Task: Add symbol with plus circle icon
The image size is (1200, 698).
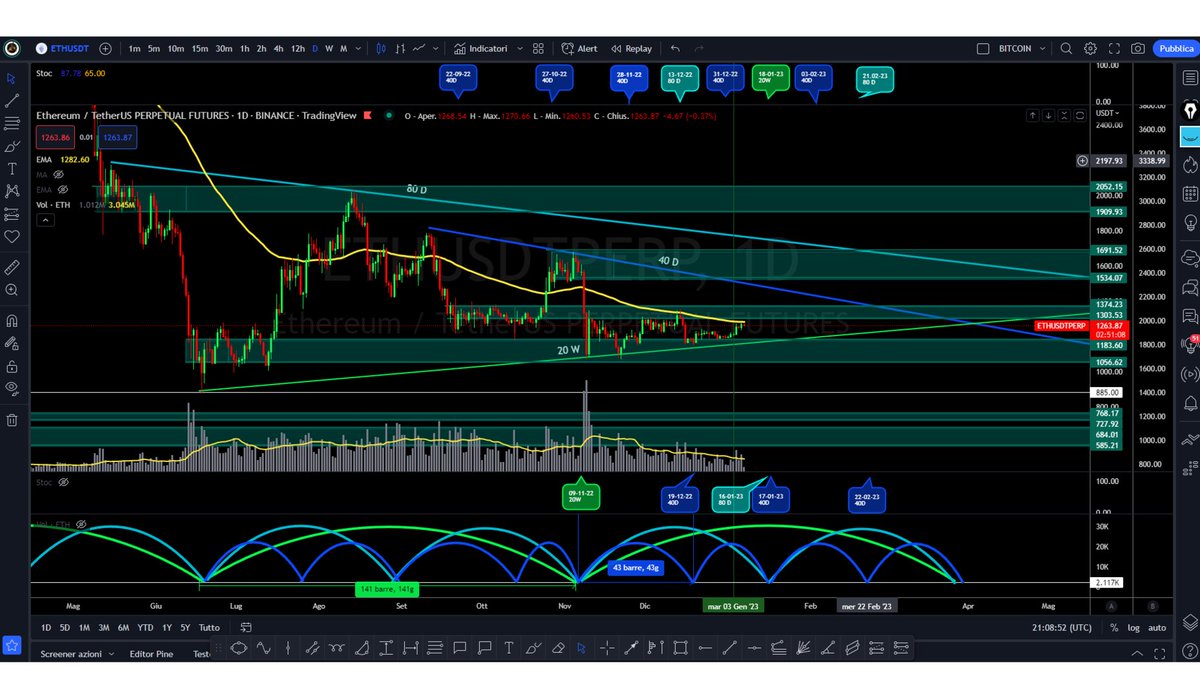Action: point(106,48)
